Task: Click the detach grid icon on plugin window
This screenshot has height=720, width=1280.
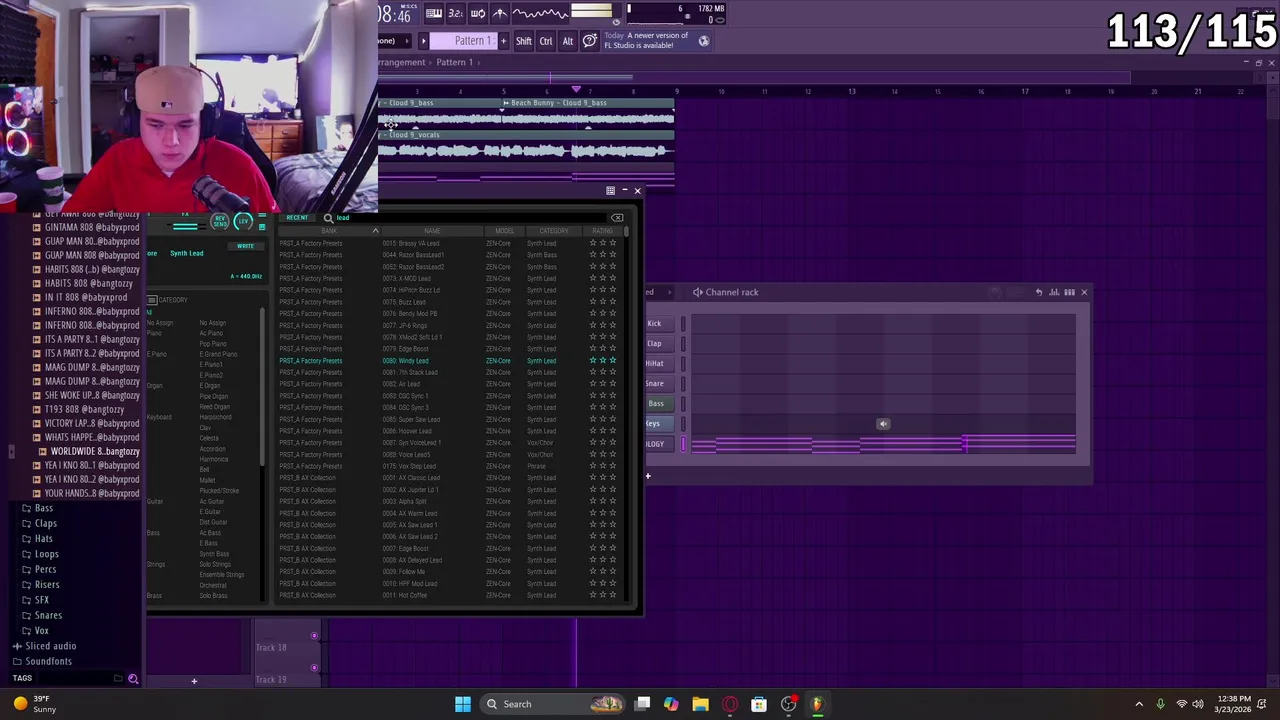Action: click(x=610, y=190)
